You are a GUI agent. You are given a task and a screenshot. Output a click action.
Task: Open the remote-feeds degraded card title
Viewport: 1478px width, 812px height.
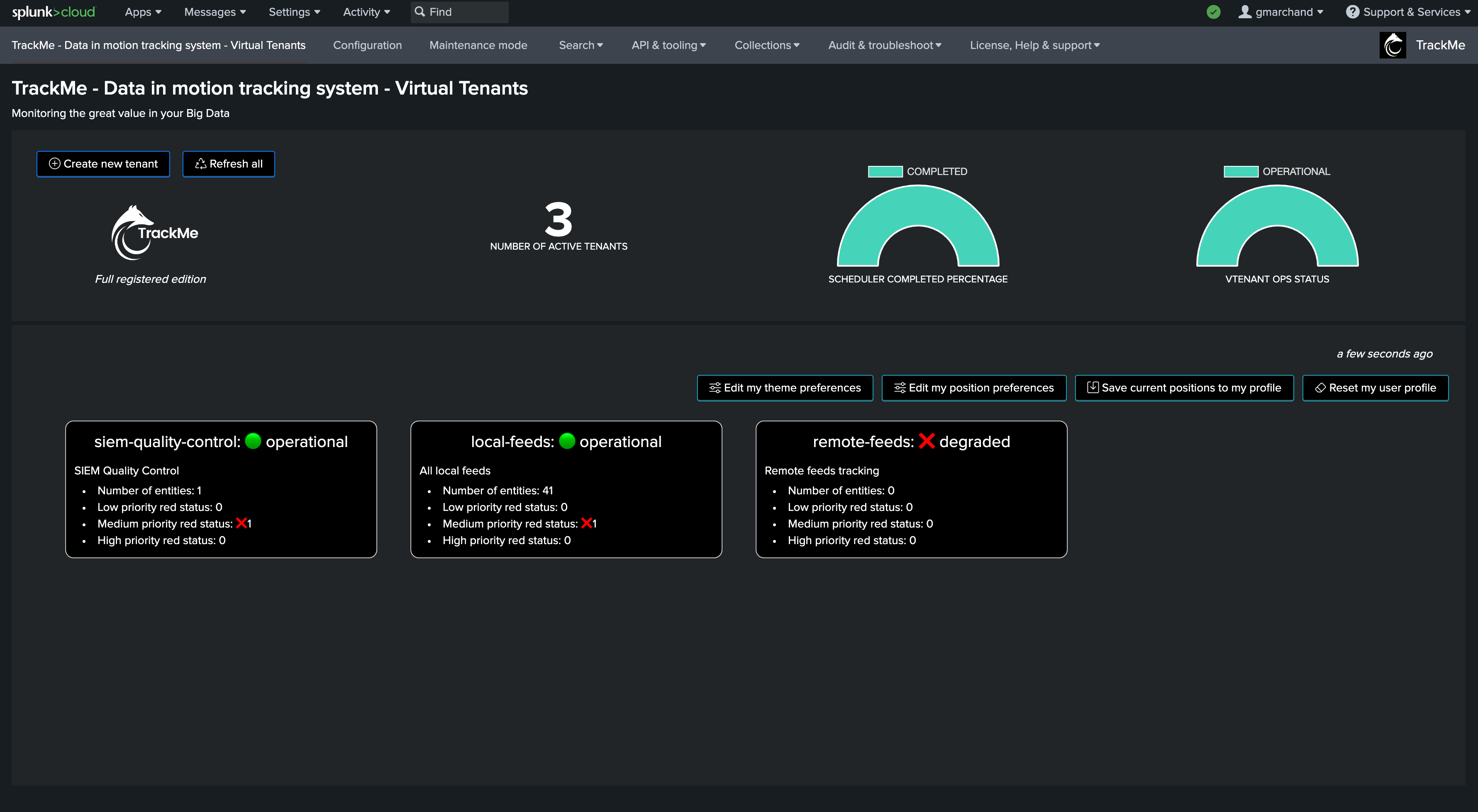911,442
